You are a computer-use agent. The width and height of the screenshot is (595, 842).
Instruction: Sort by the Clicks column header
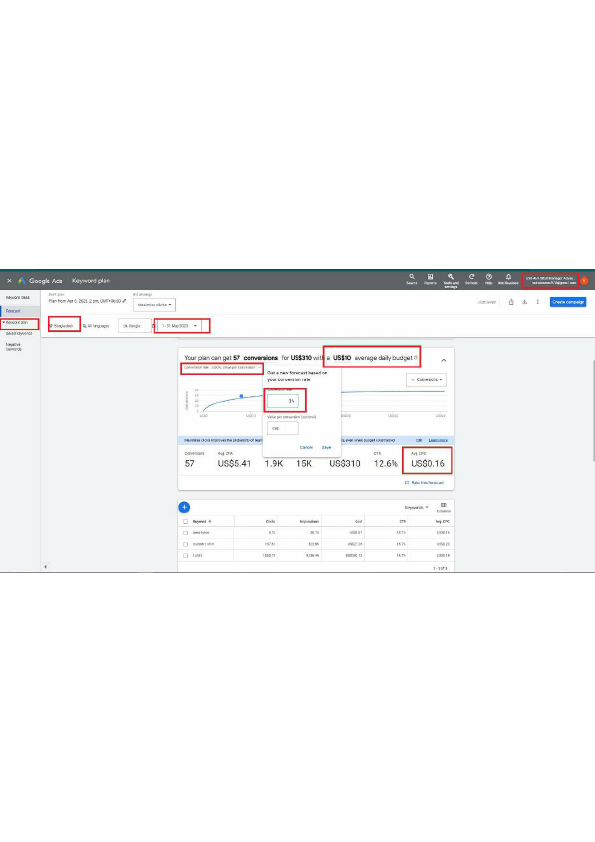tap(270, 521)
